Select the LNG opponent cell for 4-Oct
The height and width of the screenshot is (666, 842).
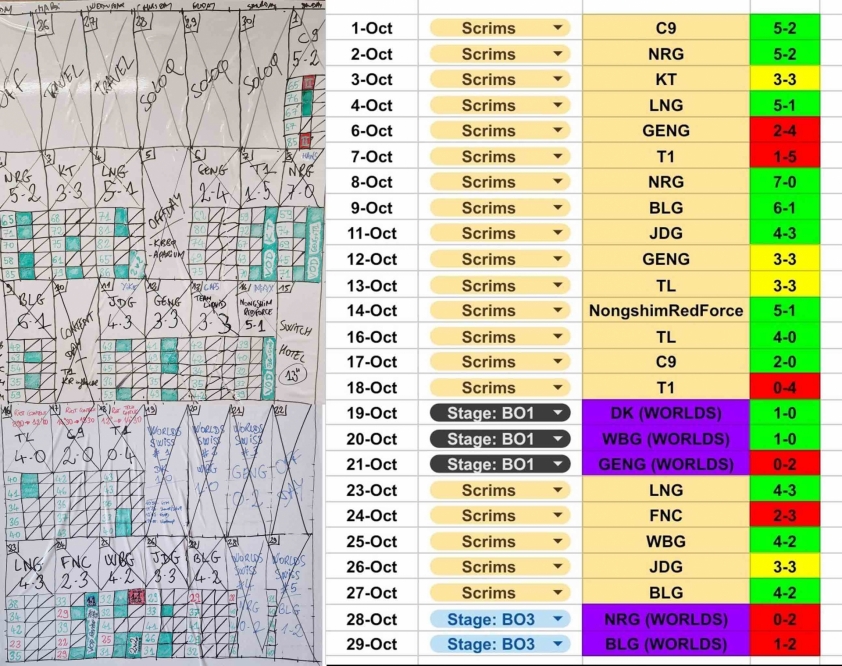[x=666, y=105]
